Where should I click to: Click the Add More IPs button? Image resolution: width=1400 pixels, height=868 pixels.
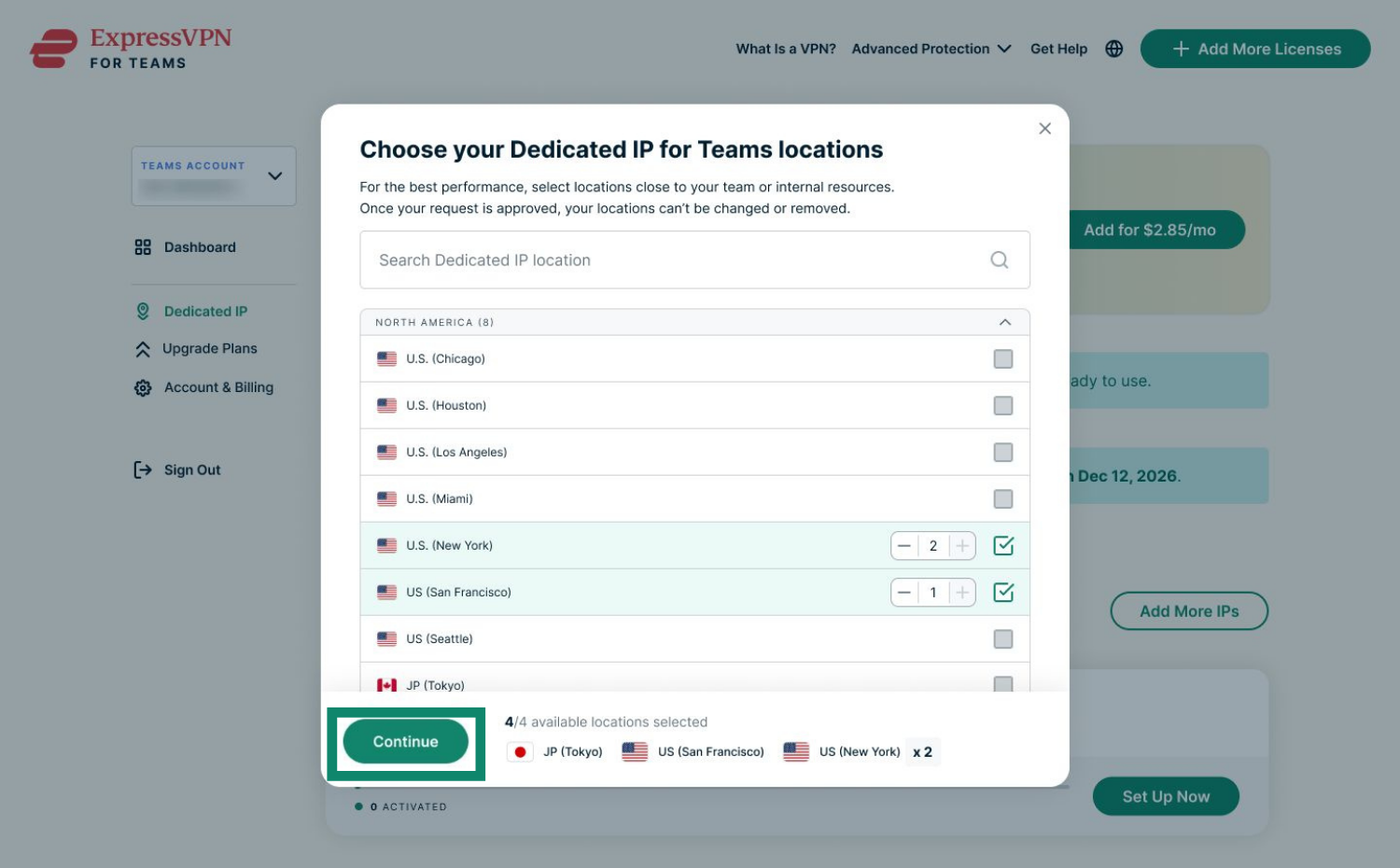pos(1189,611)
